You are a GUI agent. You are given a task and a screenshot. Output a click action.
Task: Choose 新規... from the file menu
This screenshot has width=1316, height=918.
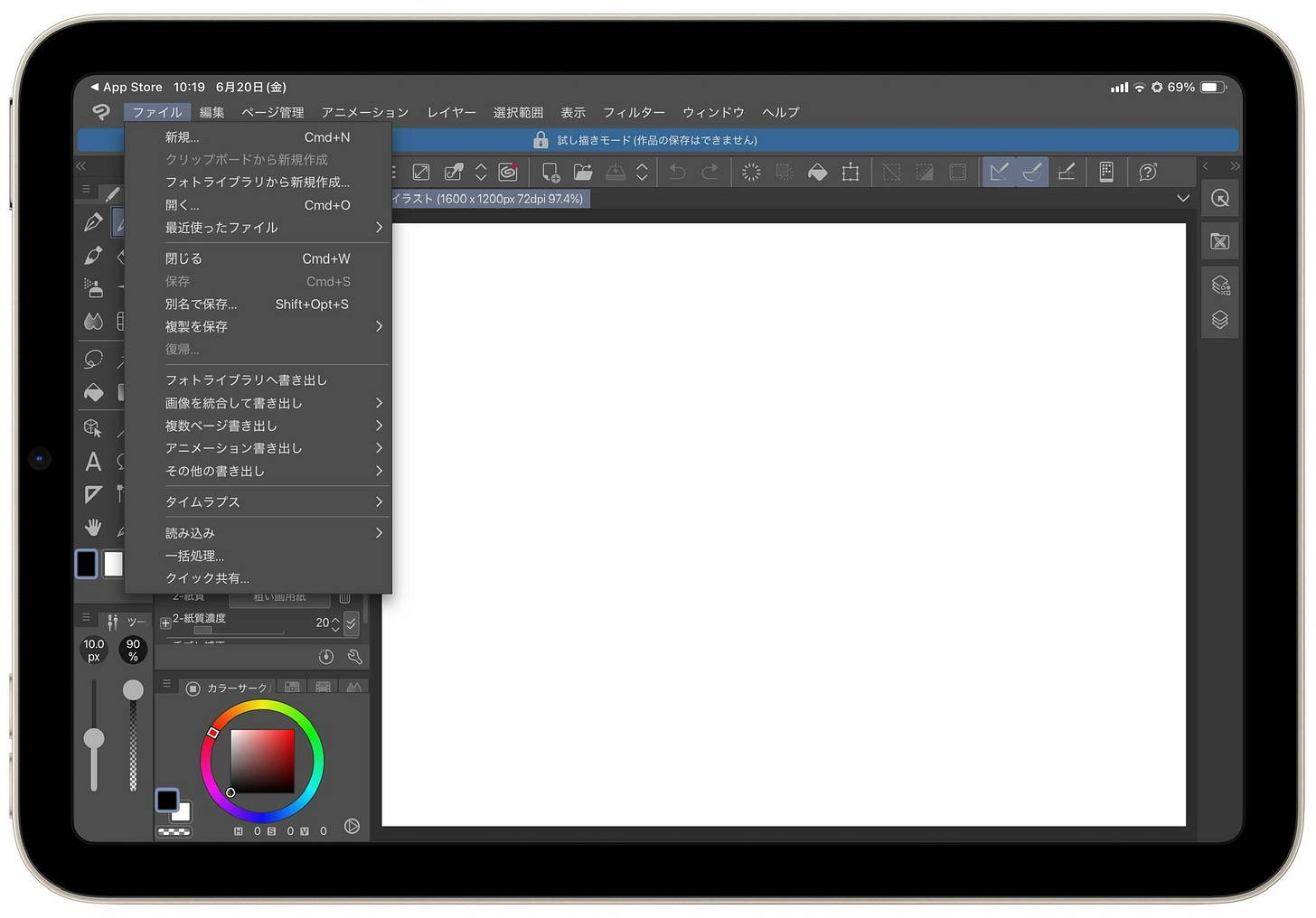click(258, 137)
